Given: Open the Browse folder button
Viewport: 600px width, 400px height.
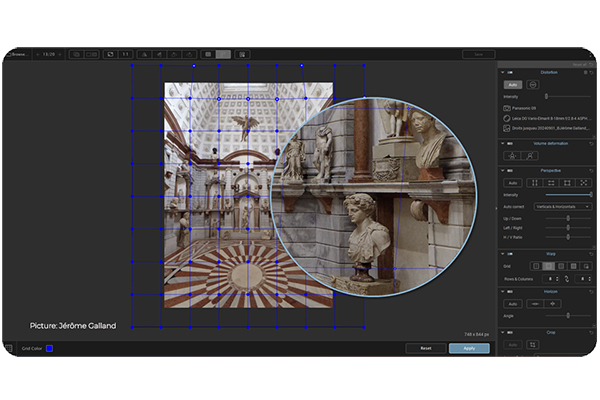Looking at the screenshot, I should point(17,54).
